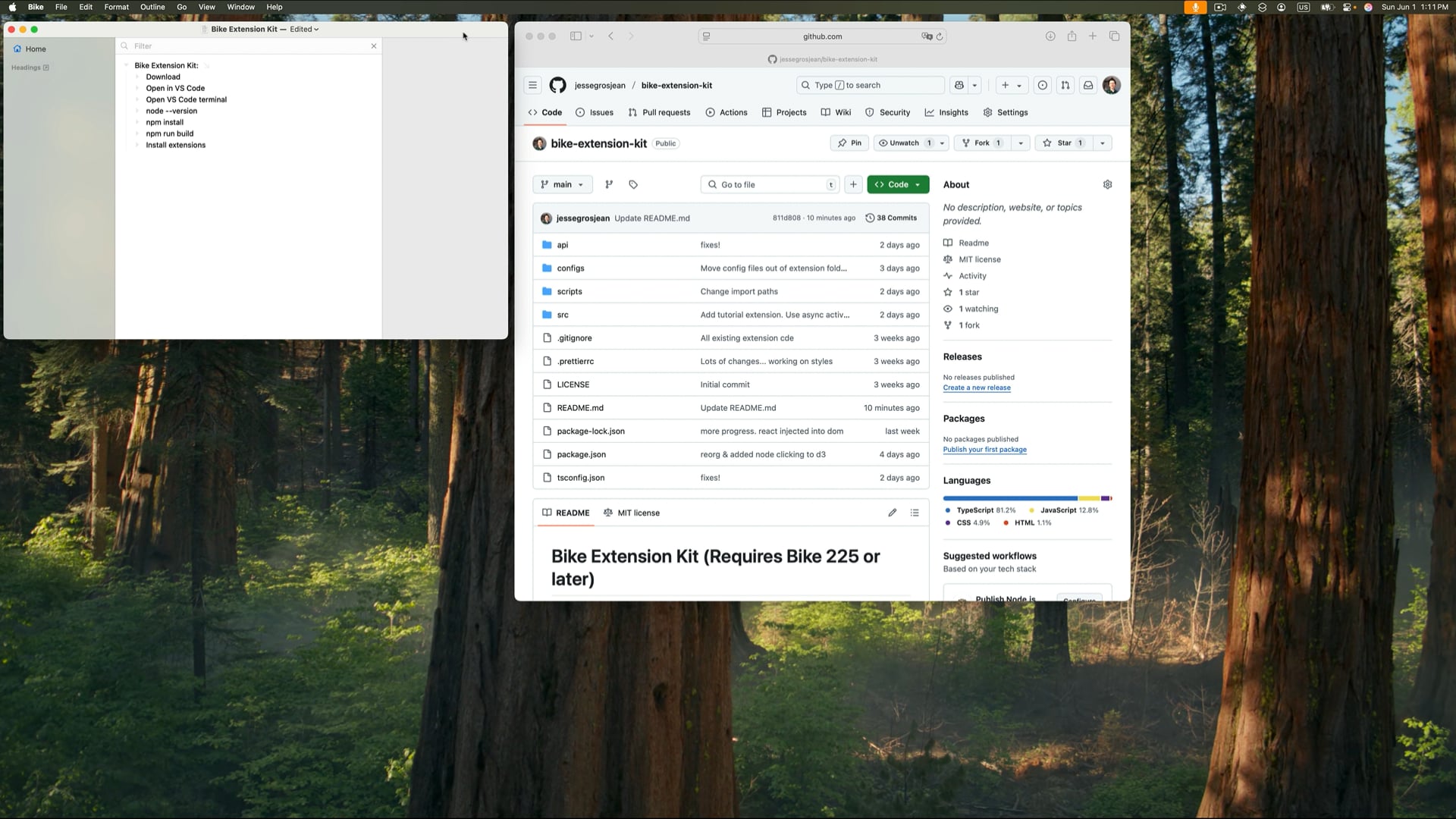Screen dimensions: 1456x819
Task: Switch to Pull requests tab
Action: (659, 112)
